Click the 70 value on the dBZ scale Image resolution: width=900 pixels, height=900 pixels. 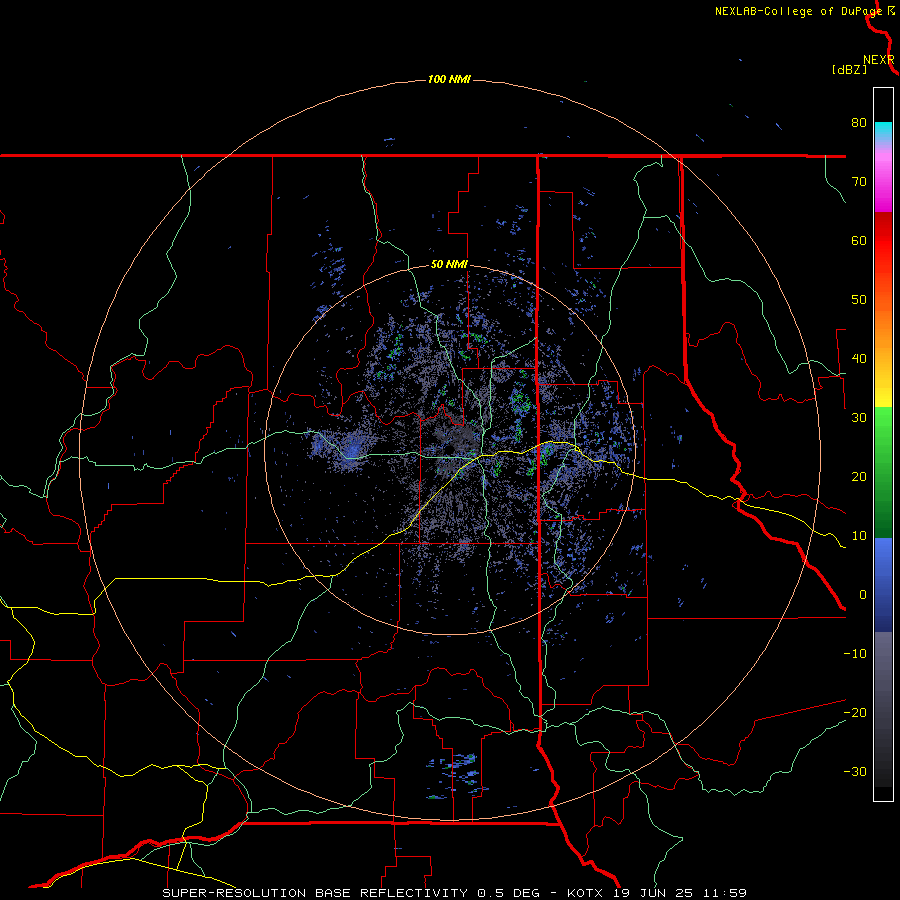(x=859, y=181)
